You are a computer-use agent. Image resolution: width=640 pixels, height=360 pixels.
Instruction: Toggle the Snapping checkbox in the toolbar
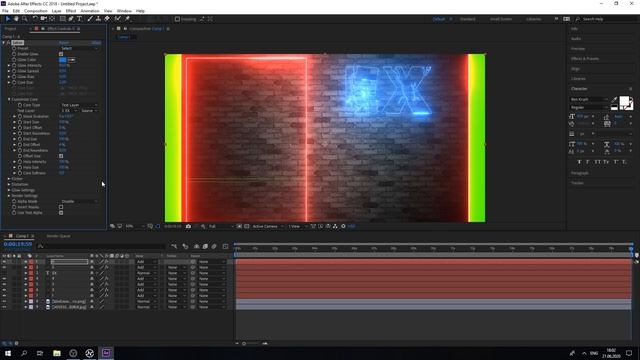[x=177, y=19]
